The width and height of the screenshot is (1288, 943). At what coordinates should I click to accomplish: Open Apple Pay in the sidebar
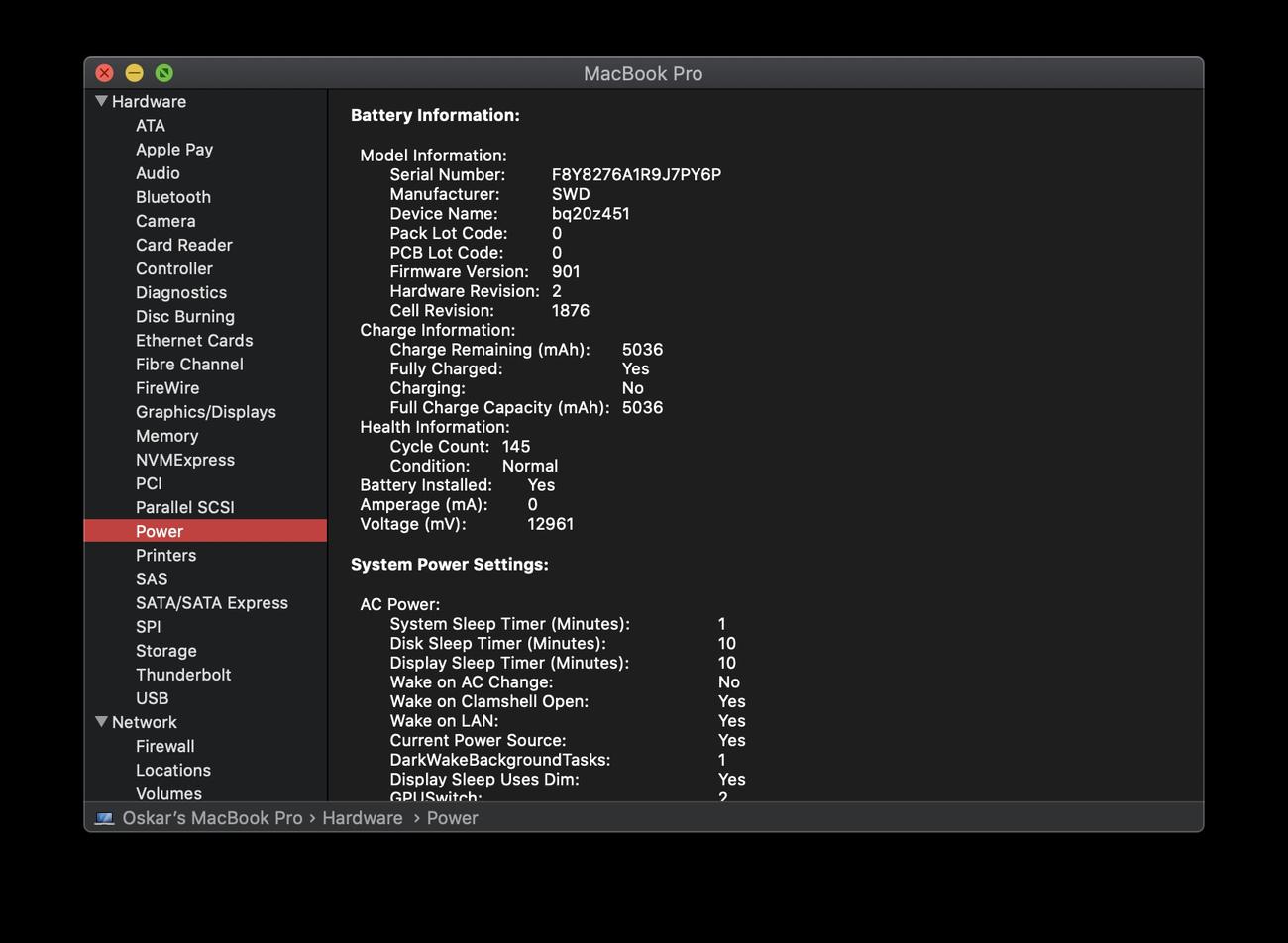(174, 150)
